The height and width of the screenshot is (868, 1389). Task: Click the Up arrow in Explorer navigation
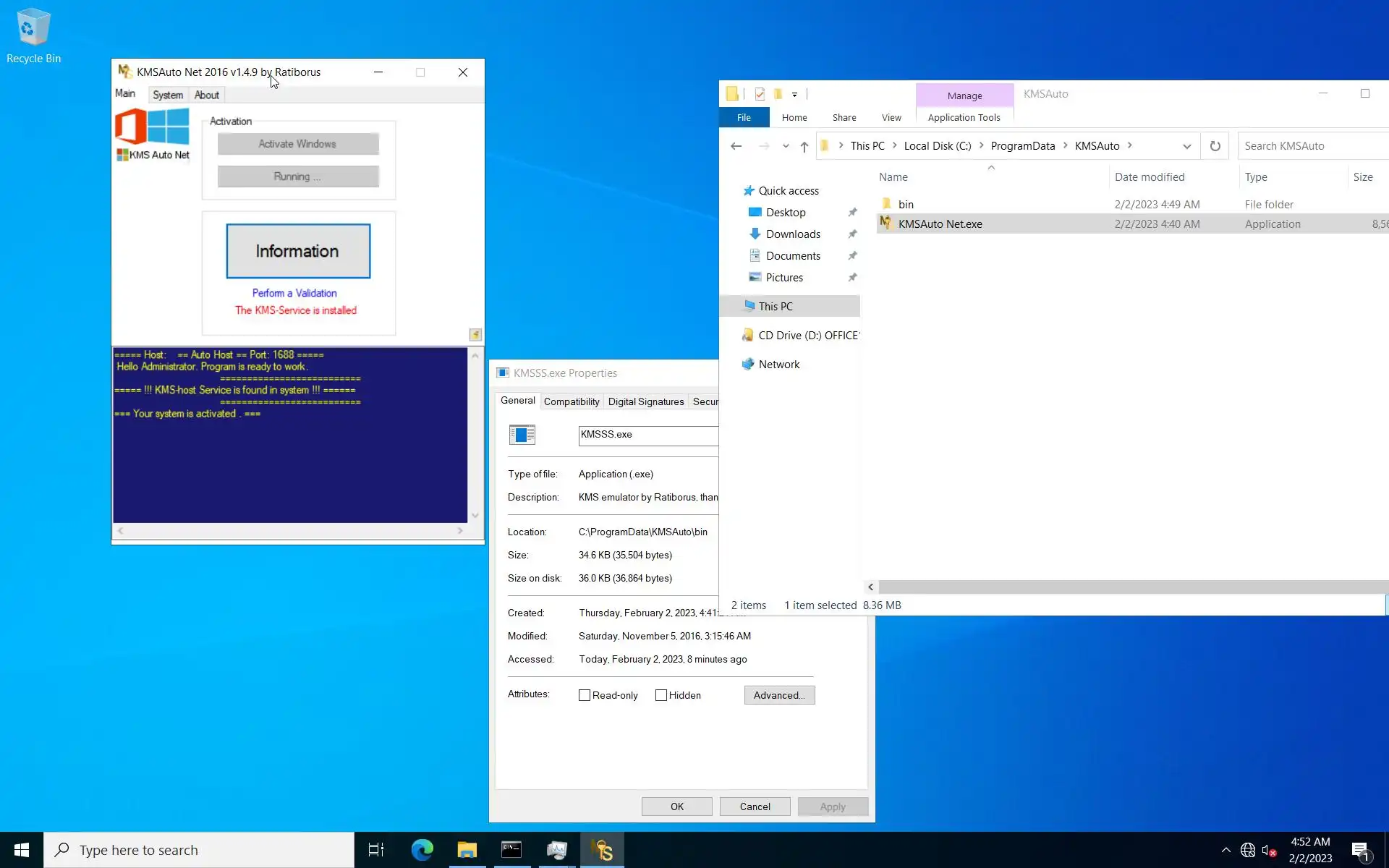point(804,146)
